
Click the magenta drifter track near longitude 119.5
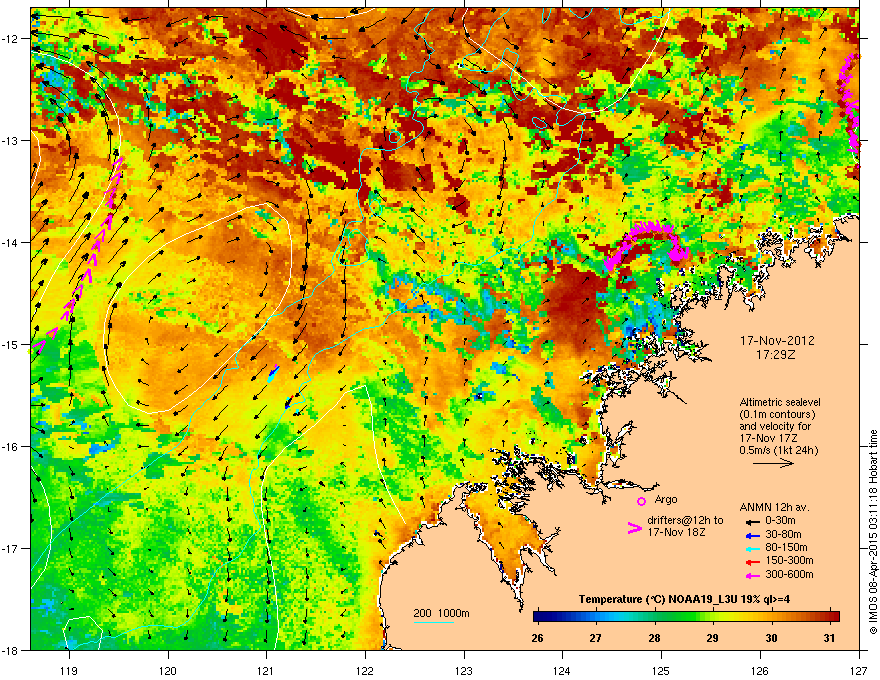tap(77, 256)
